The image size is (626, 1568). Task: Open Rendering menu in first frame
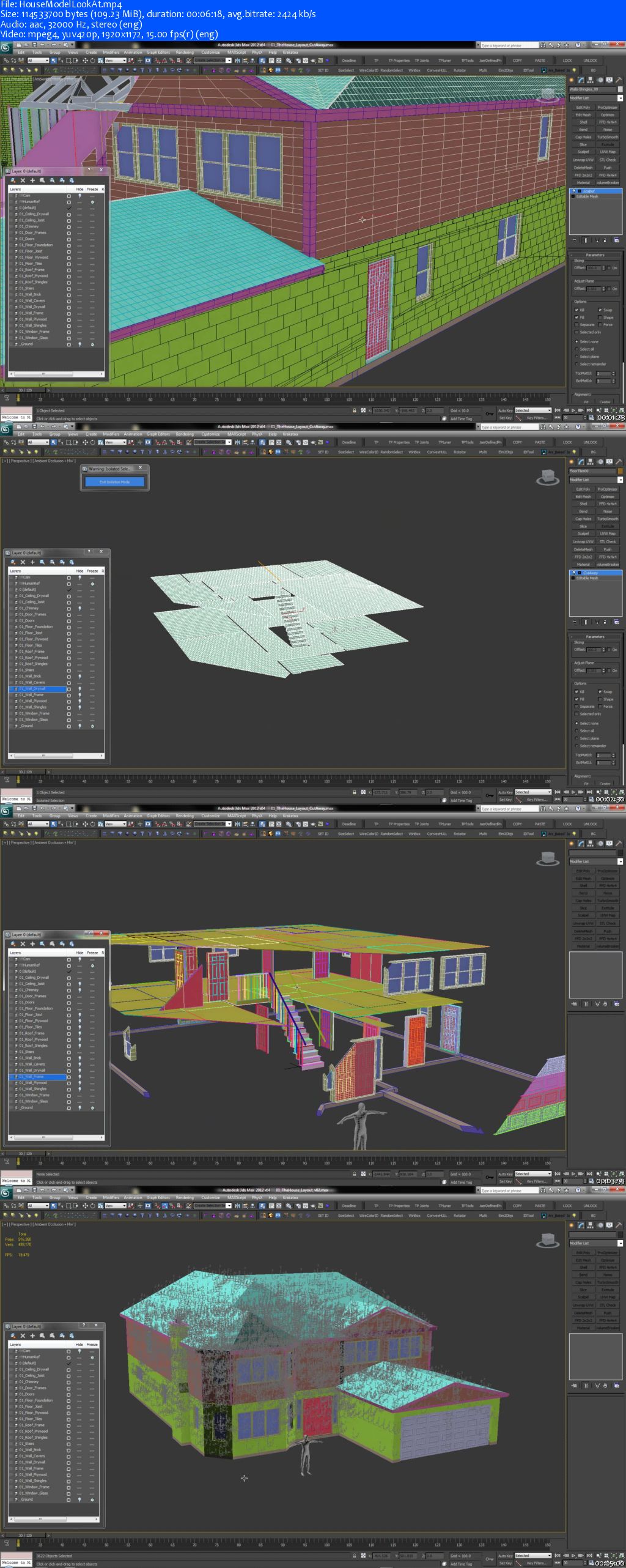tap(185, 53)
